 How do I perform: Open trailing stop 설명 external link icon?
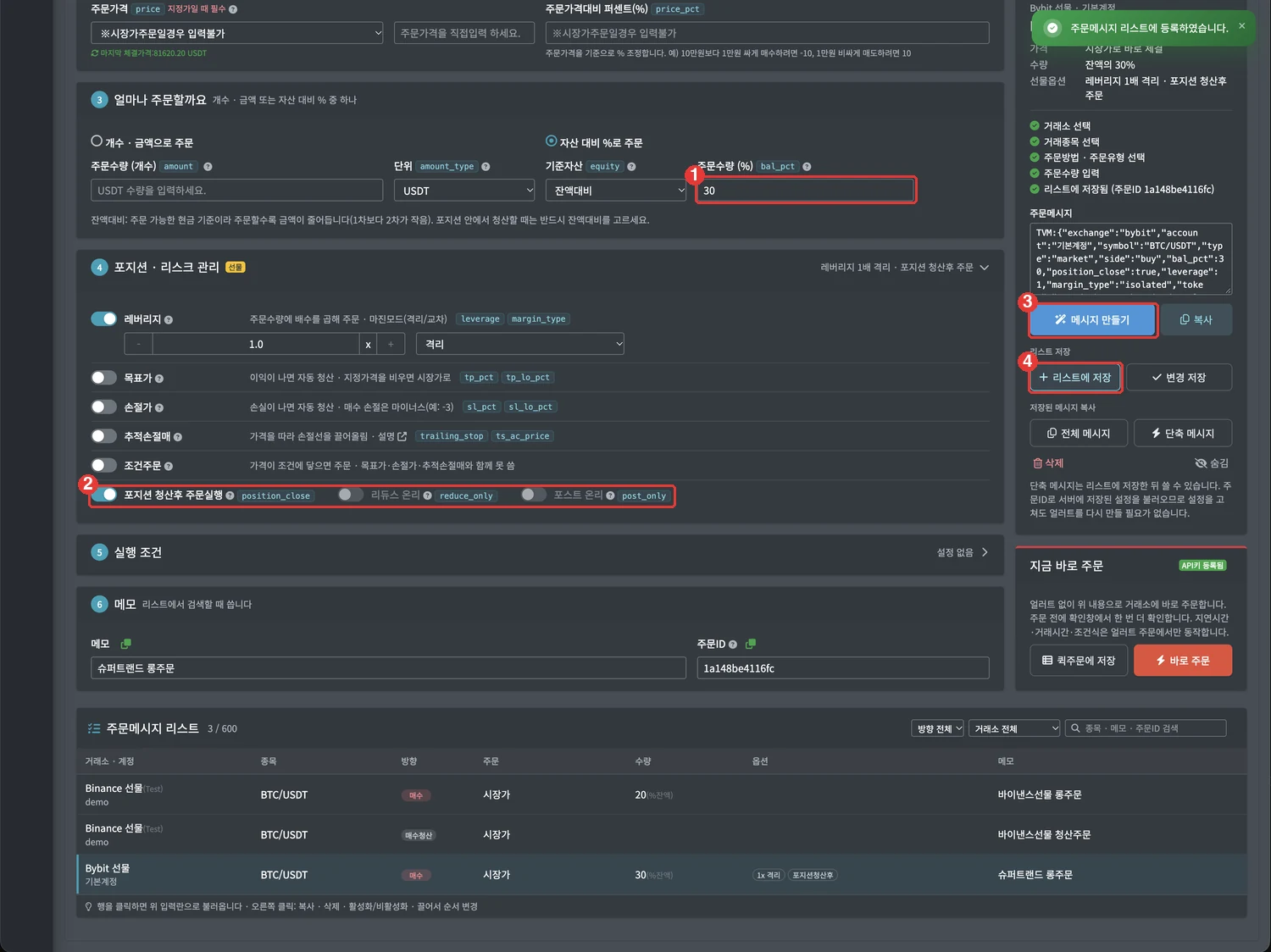(x=402, y=436)
